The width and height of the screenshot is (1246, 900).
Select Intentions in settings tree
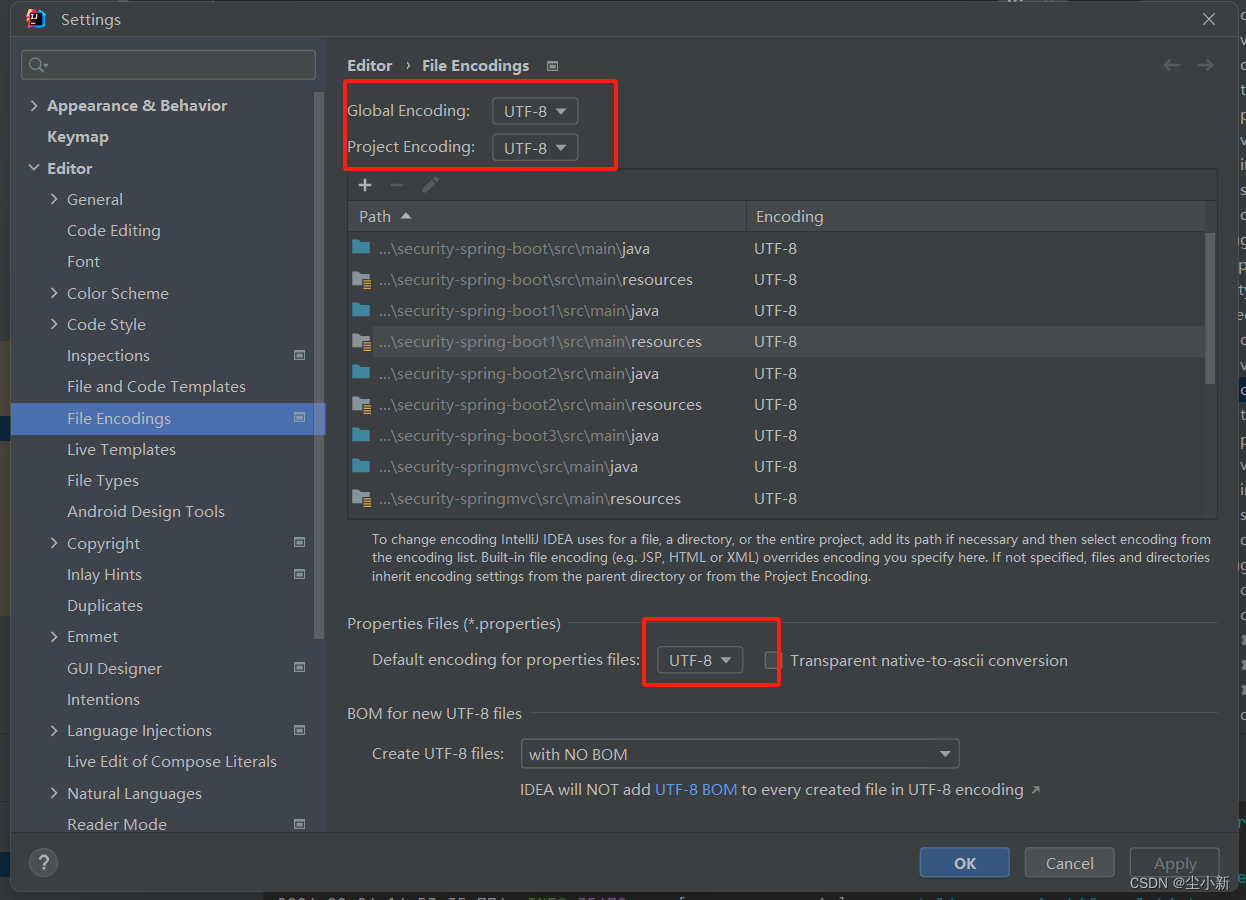103,699
